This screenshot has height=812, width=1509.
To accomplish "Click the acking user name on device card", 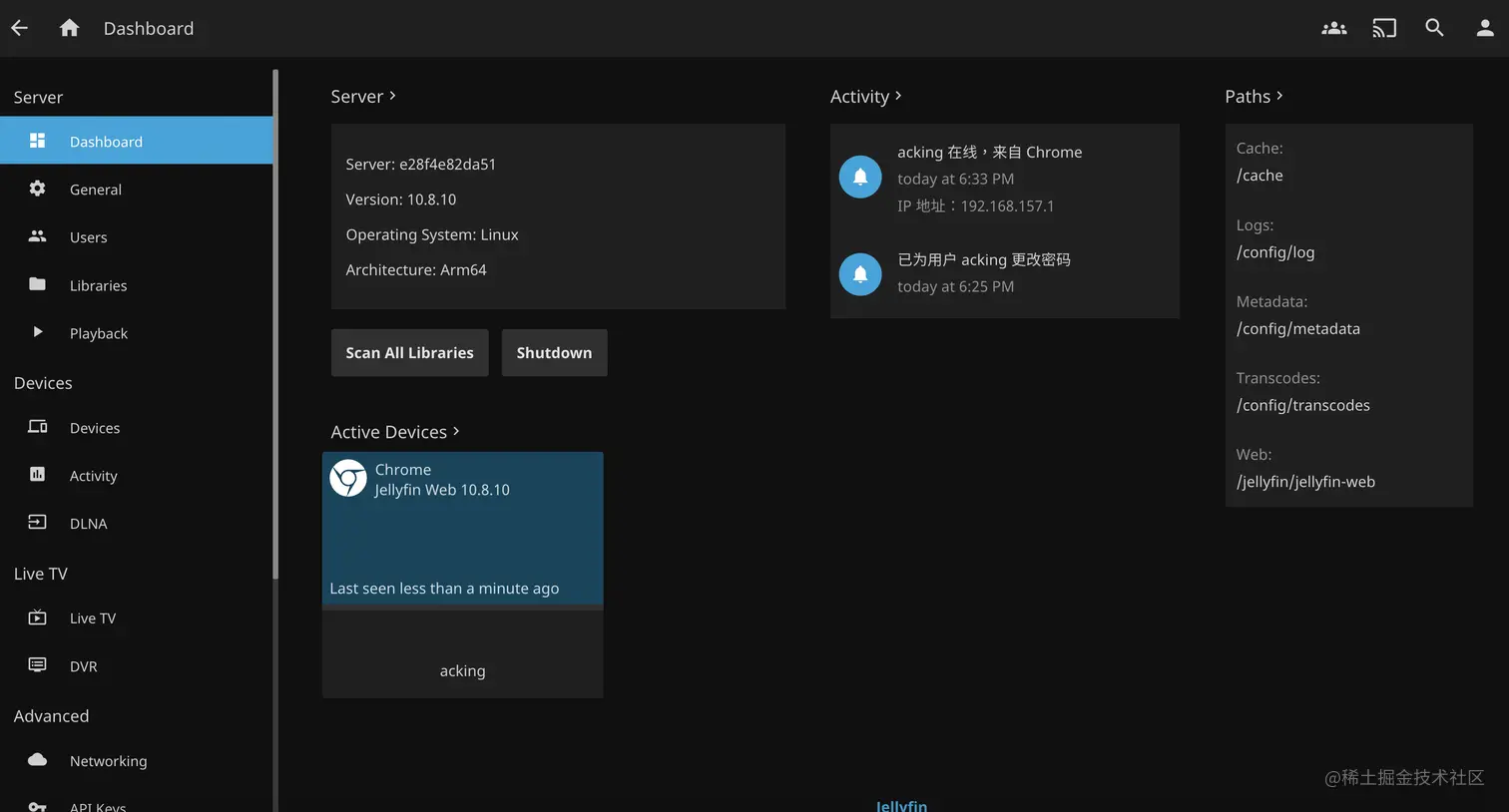I will point(462,670).
